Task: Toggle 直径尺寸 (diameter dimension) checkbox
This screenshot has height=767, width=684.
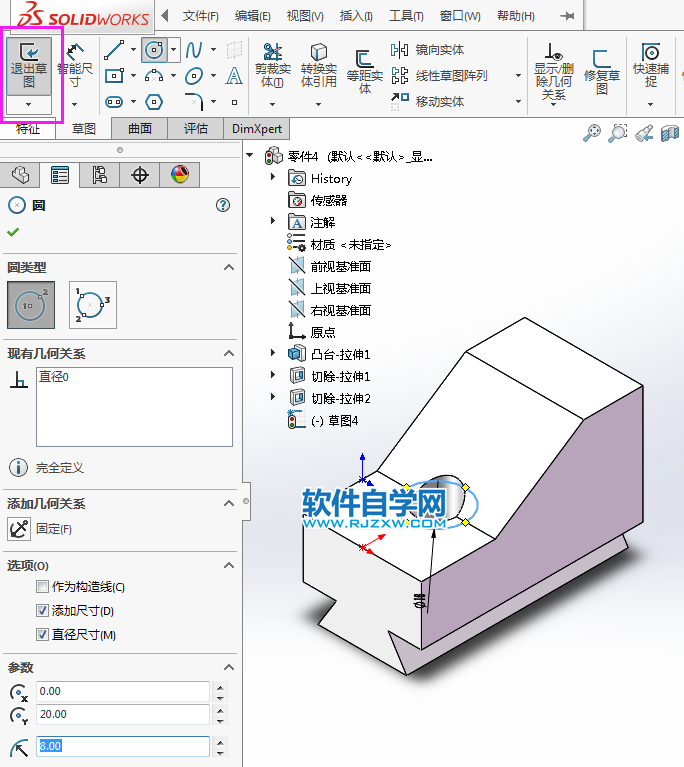Action: click(43, 634)
